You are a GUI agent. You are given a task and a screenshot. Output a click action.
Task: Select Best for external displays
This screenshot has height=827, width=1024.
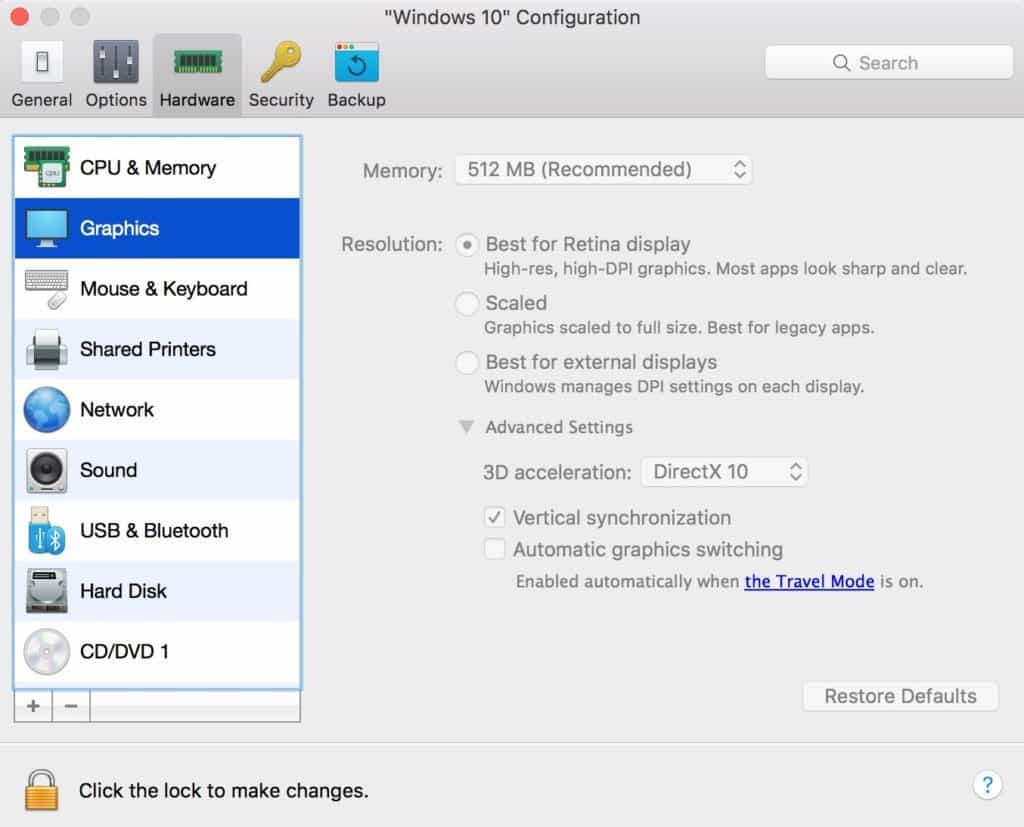[466, 363]
